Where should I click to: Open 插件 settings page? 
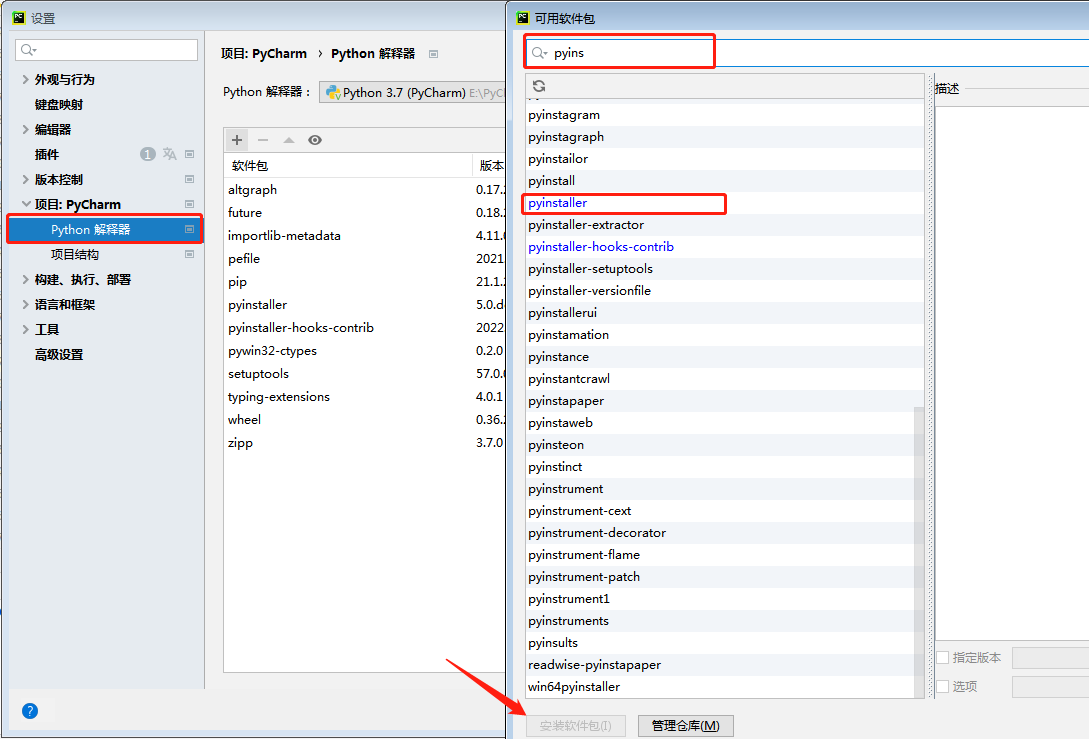tap(47, 154)
